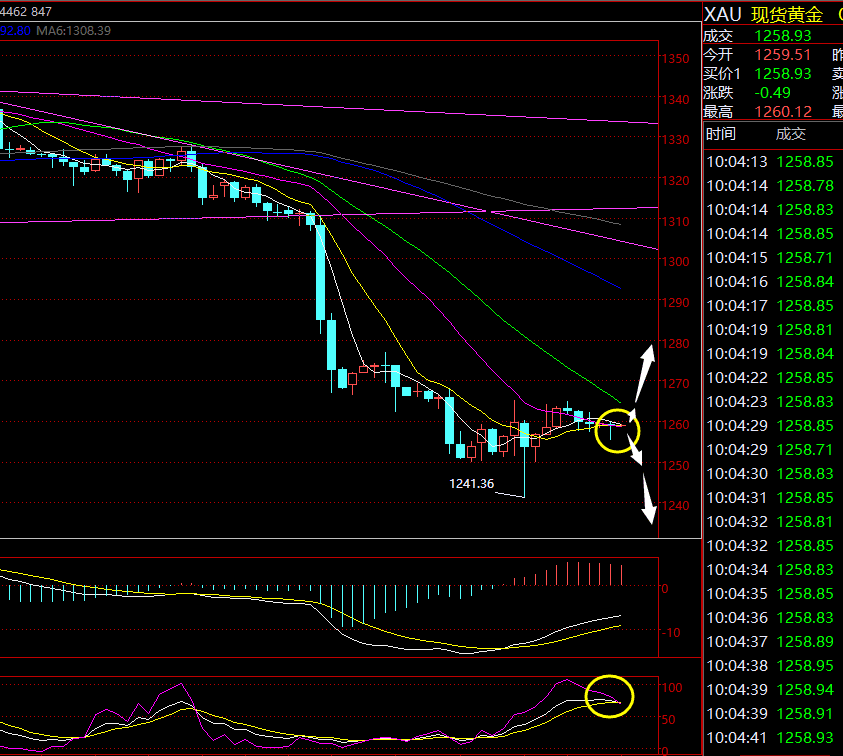The width and height of the screenshot is (843, 756).
Task: Pick the tick row at 10:04:17
Action: coord(770,305)
